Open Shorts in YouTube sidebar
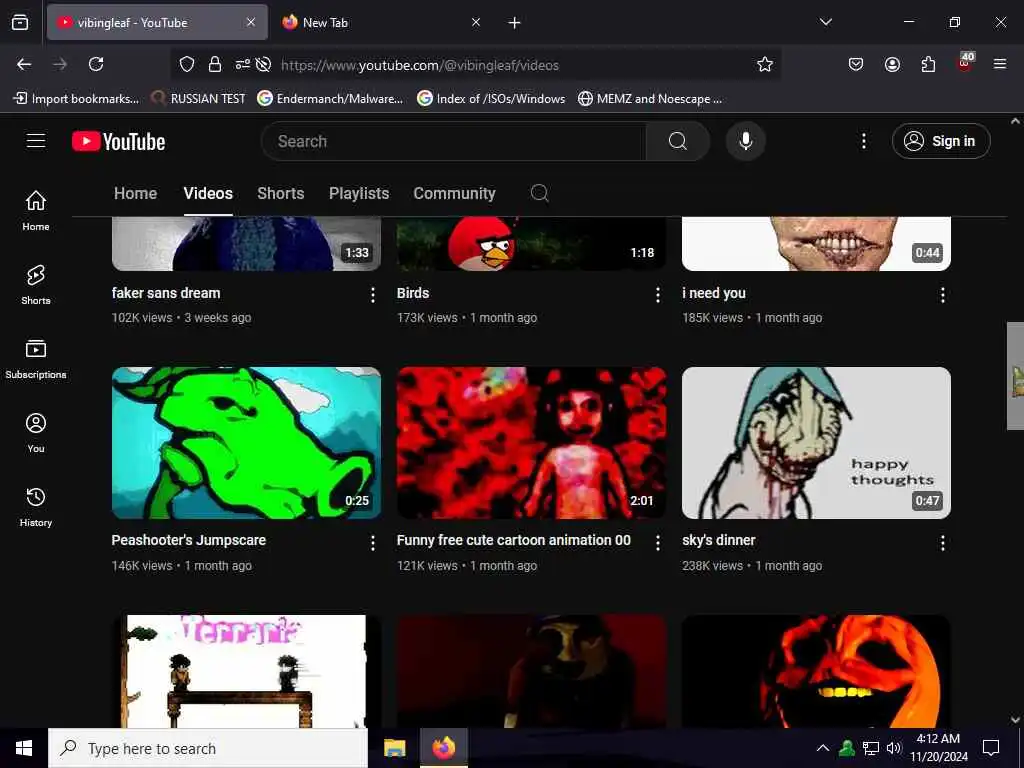Screen dimensions: 1024x768 click(36, 285)
